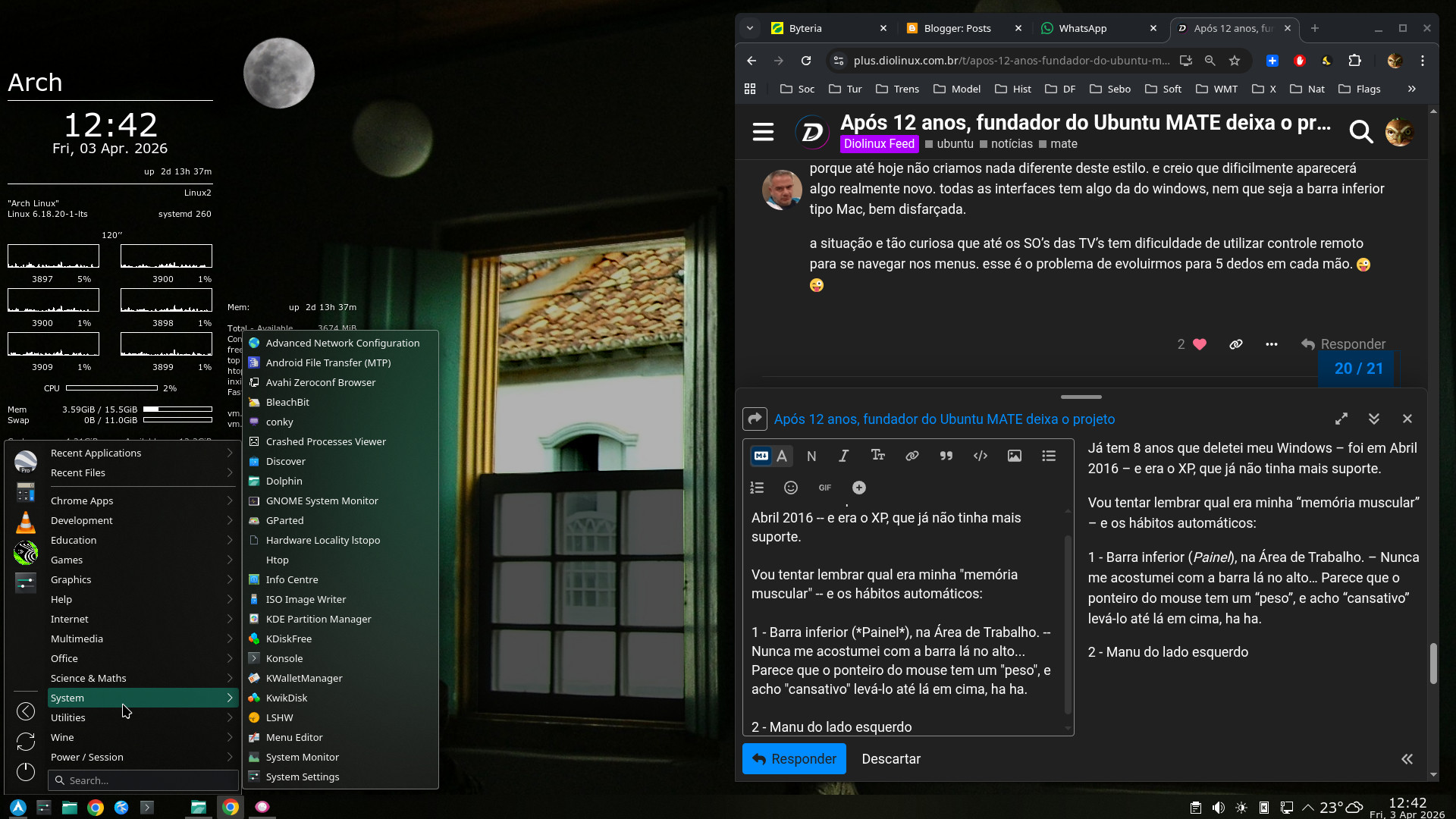Screen dimensions: 1456x819
Task: Toggle rich text mode with the A button
Action: pos(782,456)
